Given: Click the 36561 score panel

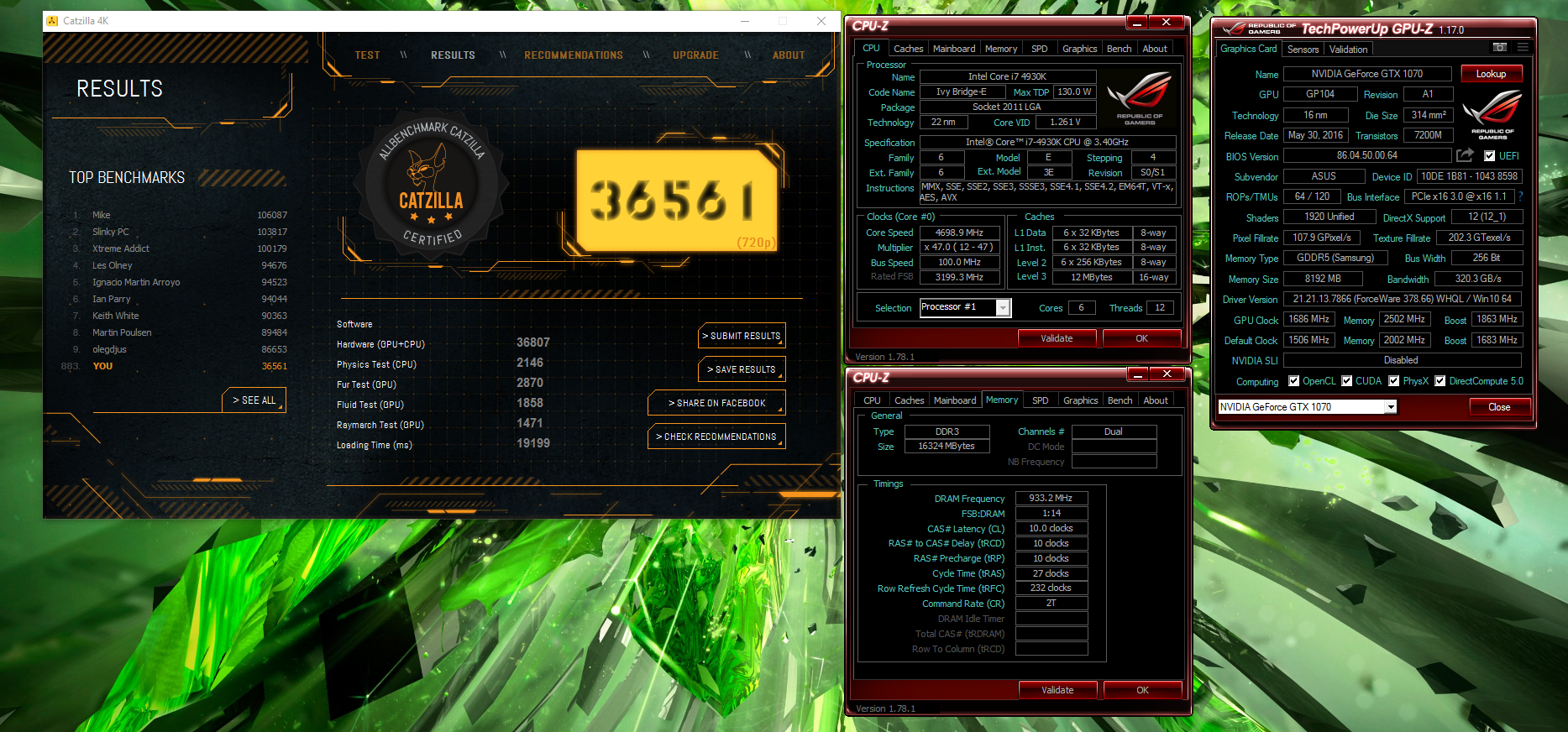Looking at the screenshot, I should point(676,201).
